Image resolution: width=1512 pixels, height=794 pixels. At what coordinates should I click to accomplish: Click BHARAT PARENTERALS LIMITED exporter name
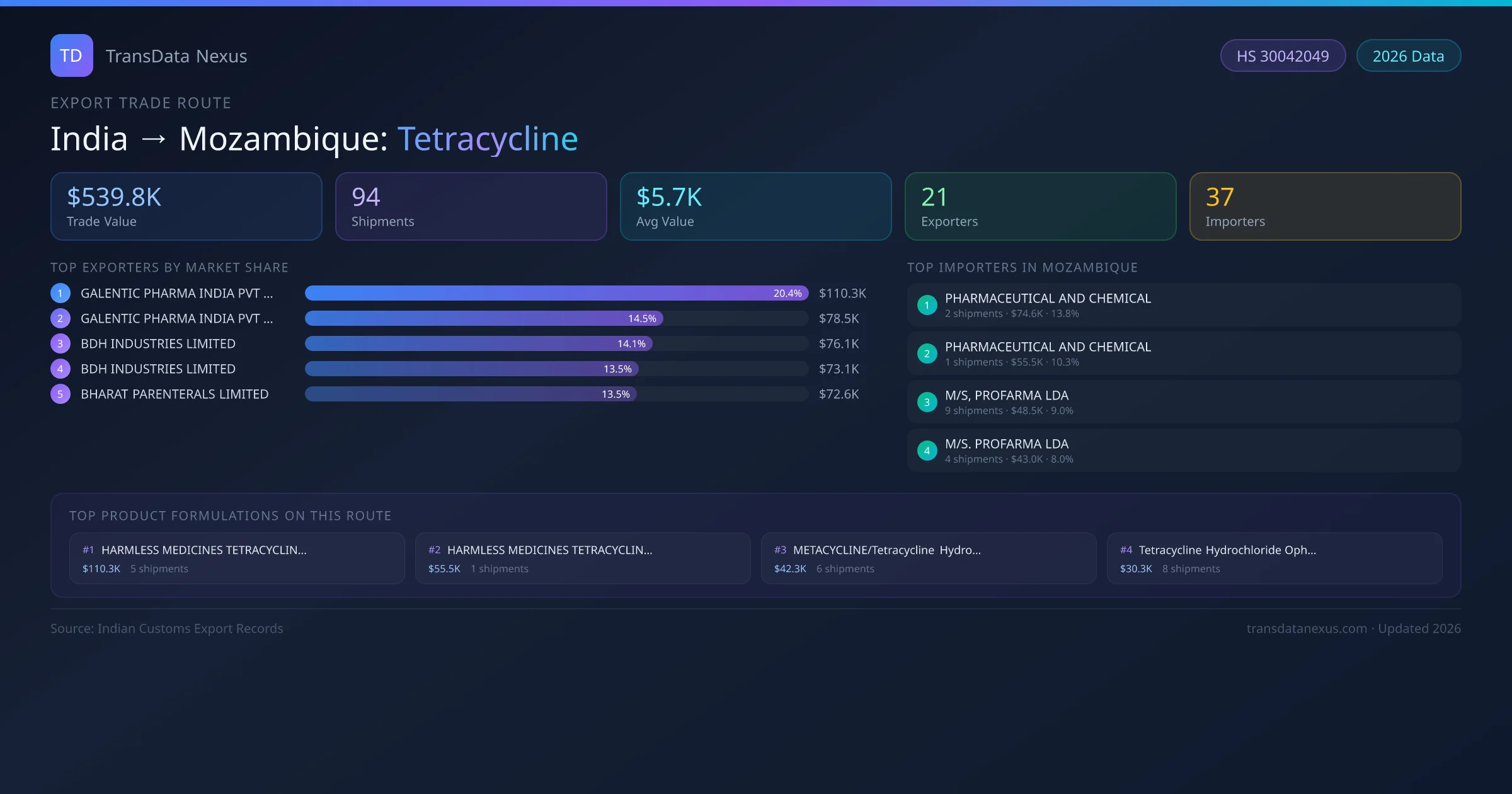(175, 394)
